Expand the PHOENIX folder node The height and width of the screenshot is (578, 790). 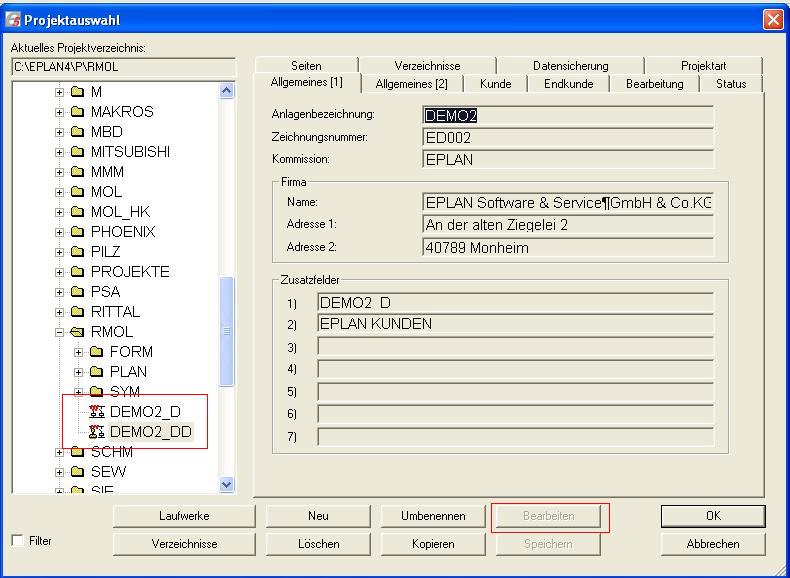click(59, 232)
